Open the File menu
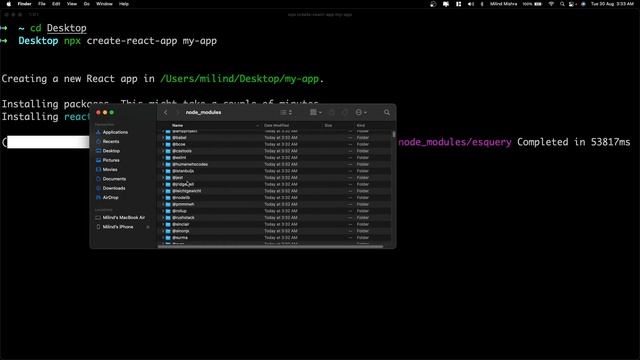The height and width of the screenshot is (360, 640). coord(42,4)
